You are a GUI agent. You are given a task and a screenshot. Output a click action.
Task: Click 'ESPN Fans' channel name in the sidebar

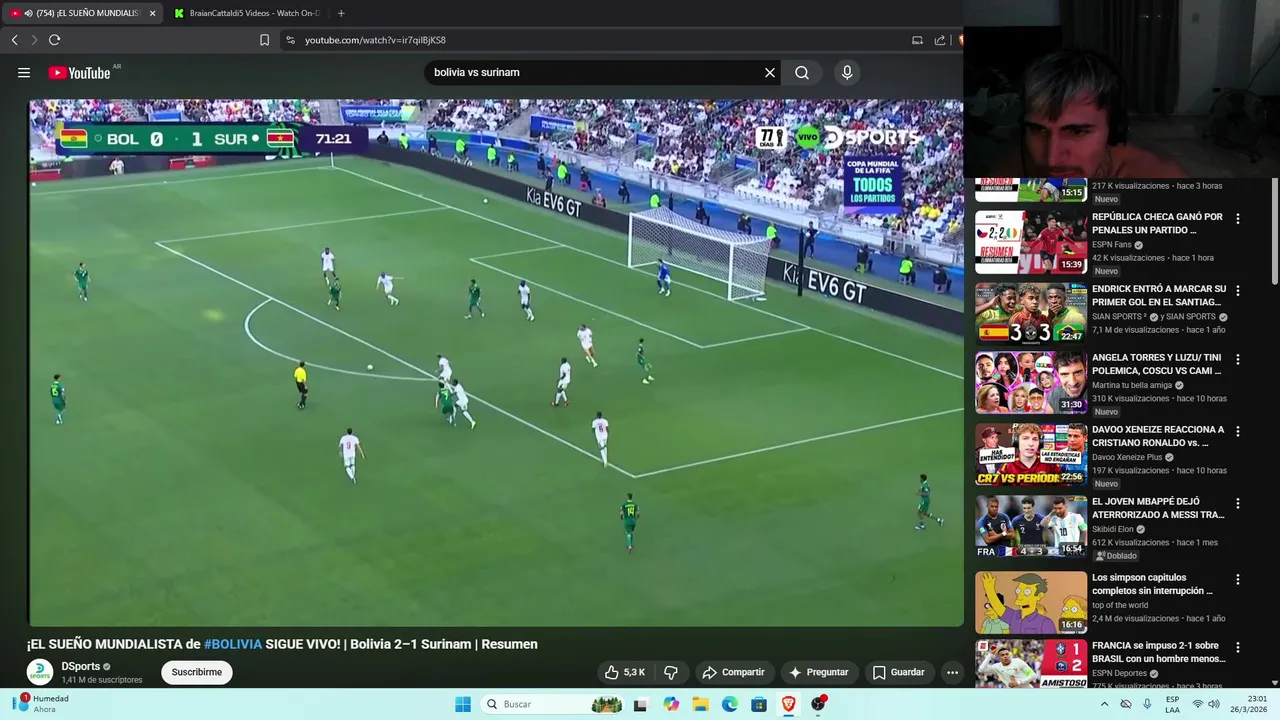point(1112,245)
